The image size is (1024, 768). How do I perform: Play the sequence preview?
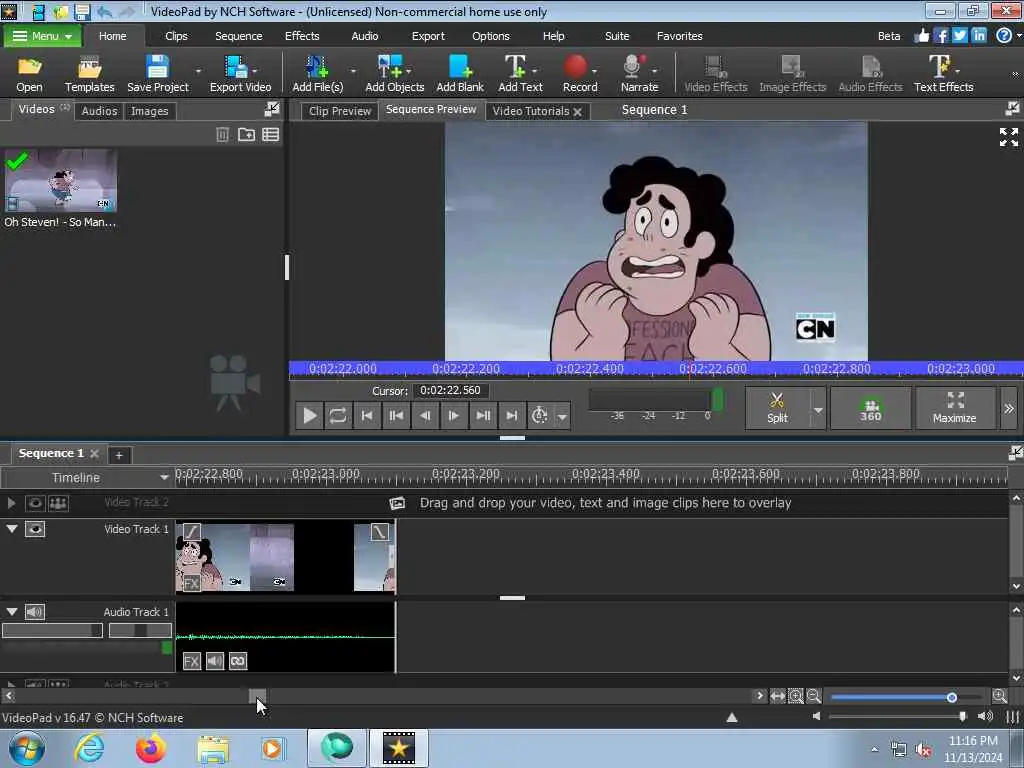pyautogui.click(x=310, y=415)
